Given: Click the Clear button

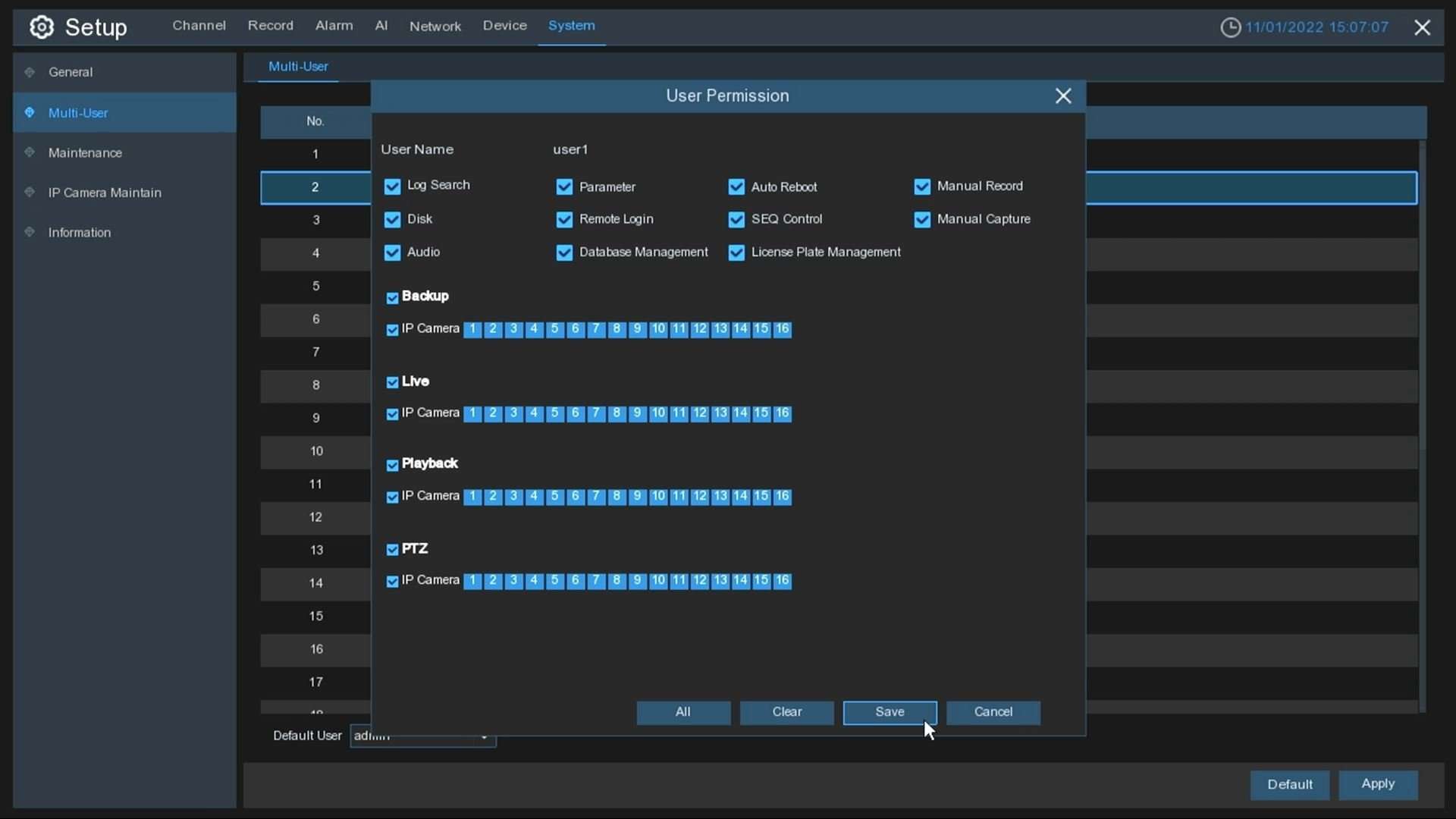Looking at the screenshot, I should pos(786,712).
